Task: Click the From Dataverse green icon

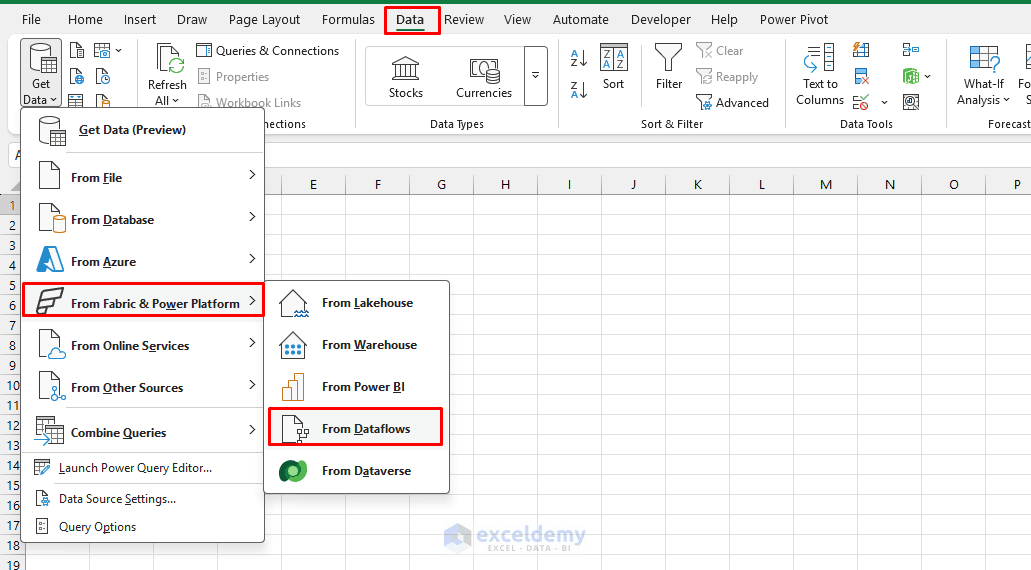Action: [293, 471]
